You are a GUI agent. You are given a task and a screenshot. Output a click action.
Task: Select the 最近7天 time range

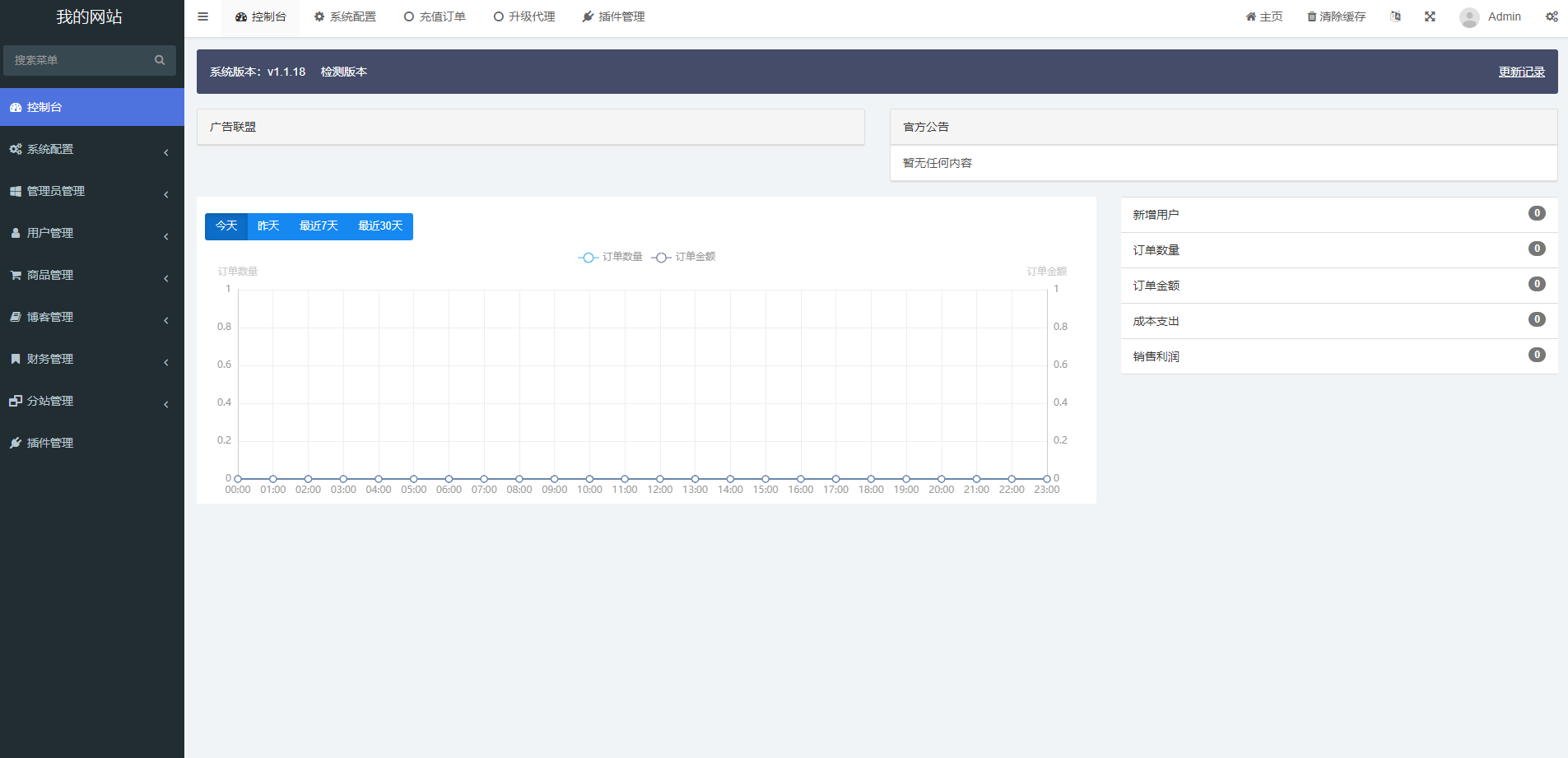coord(319,226)
